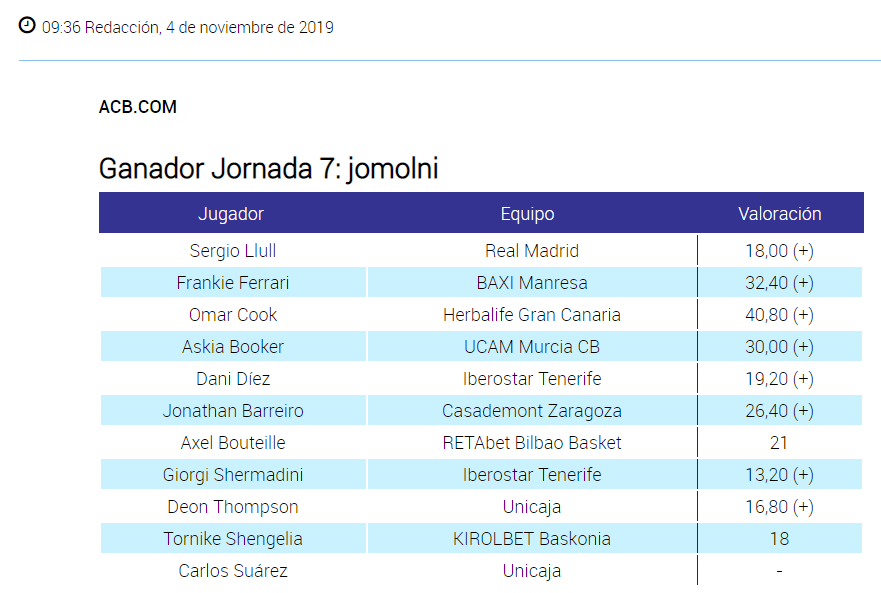Open Dani Díez player link
881x593 pixels.
click(232, 379)
